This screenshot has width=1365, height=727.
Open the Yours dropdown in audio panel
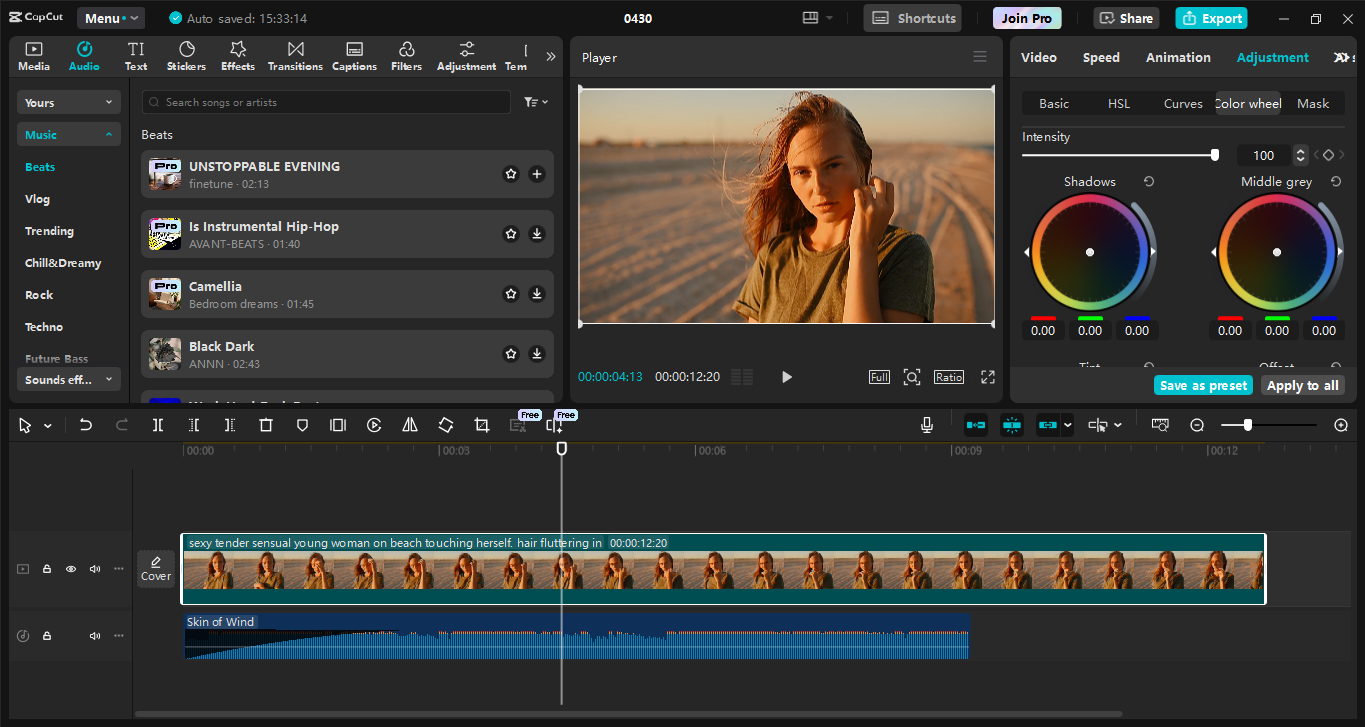pyautogui.click(x=68, y=102)
